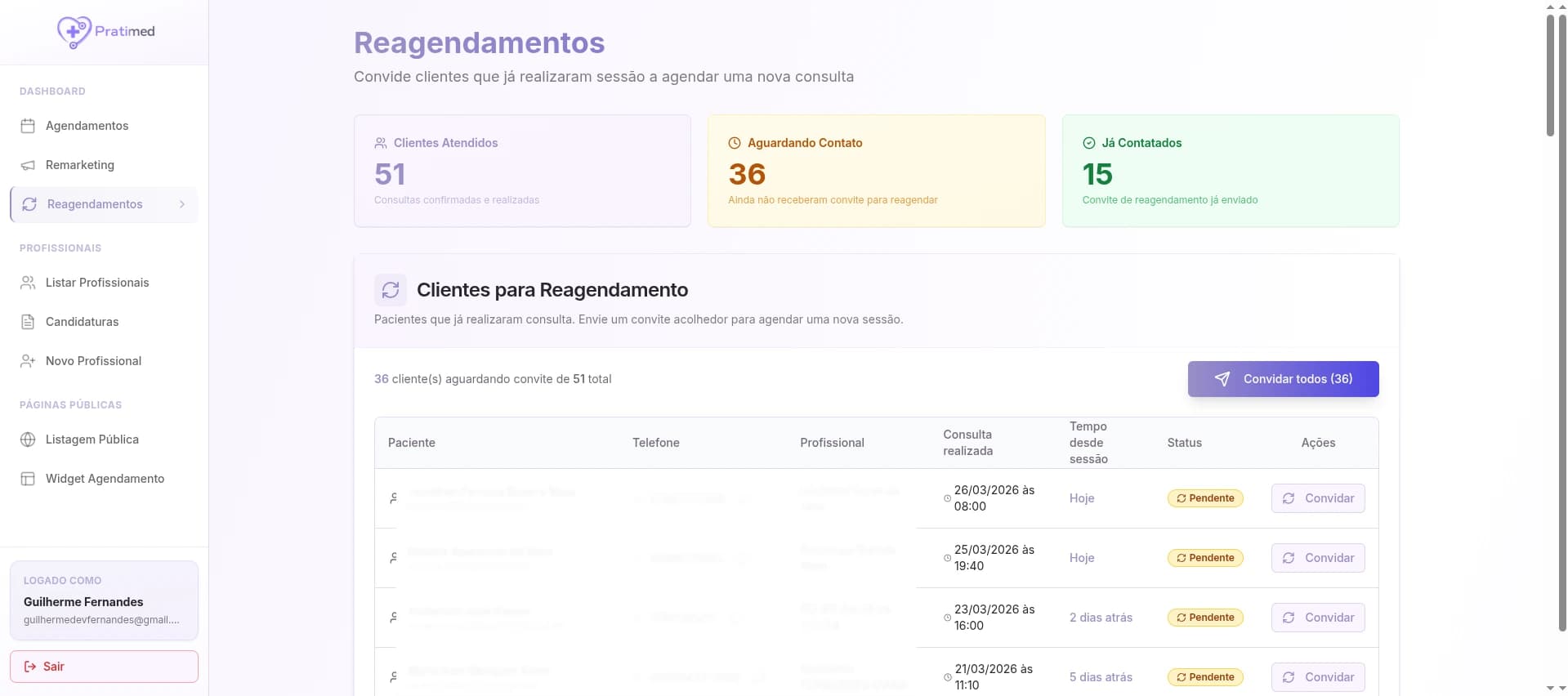Click the Telefone column header
This screenshot has height=696, width=1568.
[656, 443]
